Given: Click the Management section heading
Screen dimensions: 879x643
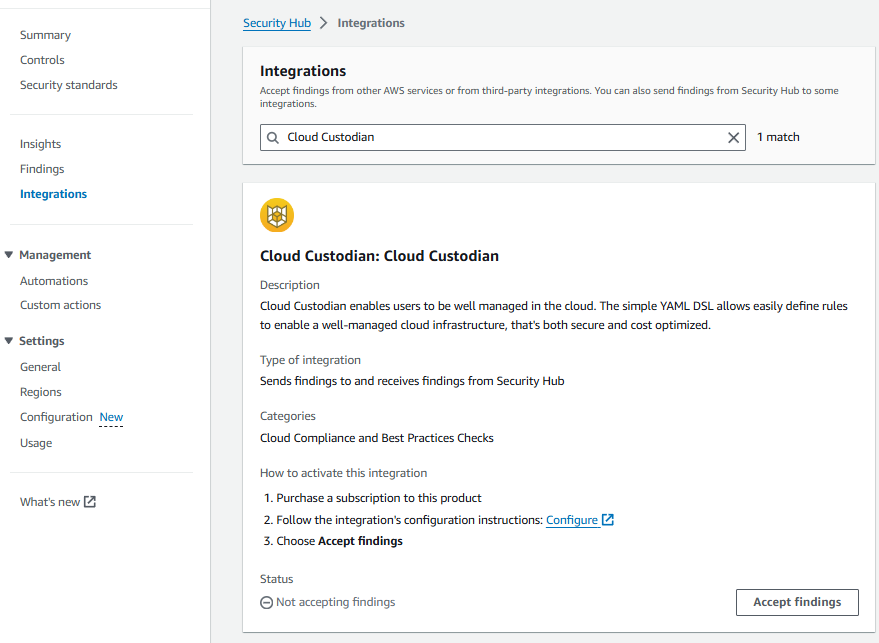Looking at the screenshot, I should tap(55, 255).
